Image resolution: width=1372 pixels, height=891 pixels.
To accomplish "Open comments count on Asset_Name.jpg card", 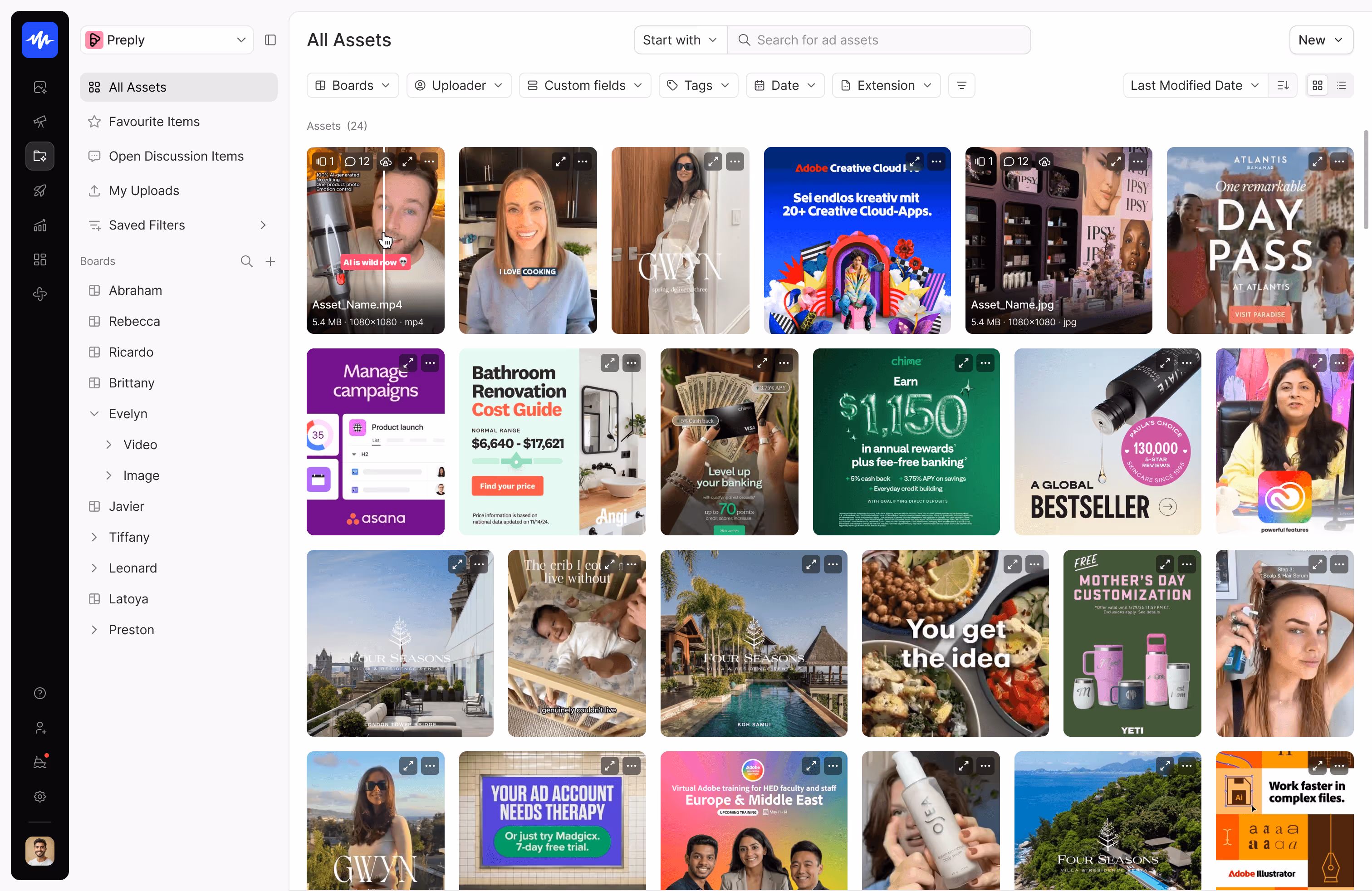I will pyautogui.click(x=1016, y=162).
